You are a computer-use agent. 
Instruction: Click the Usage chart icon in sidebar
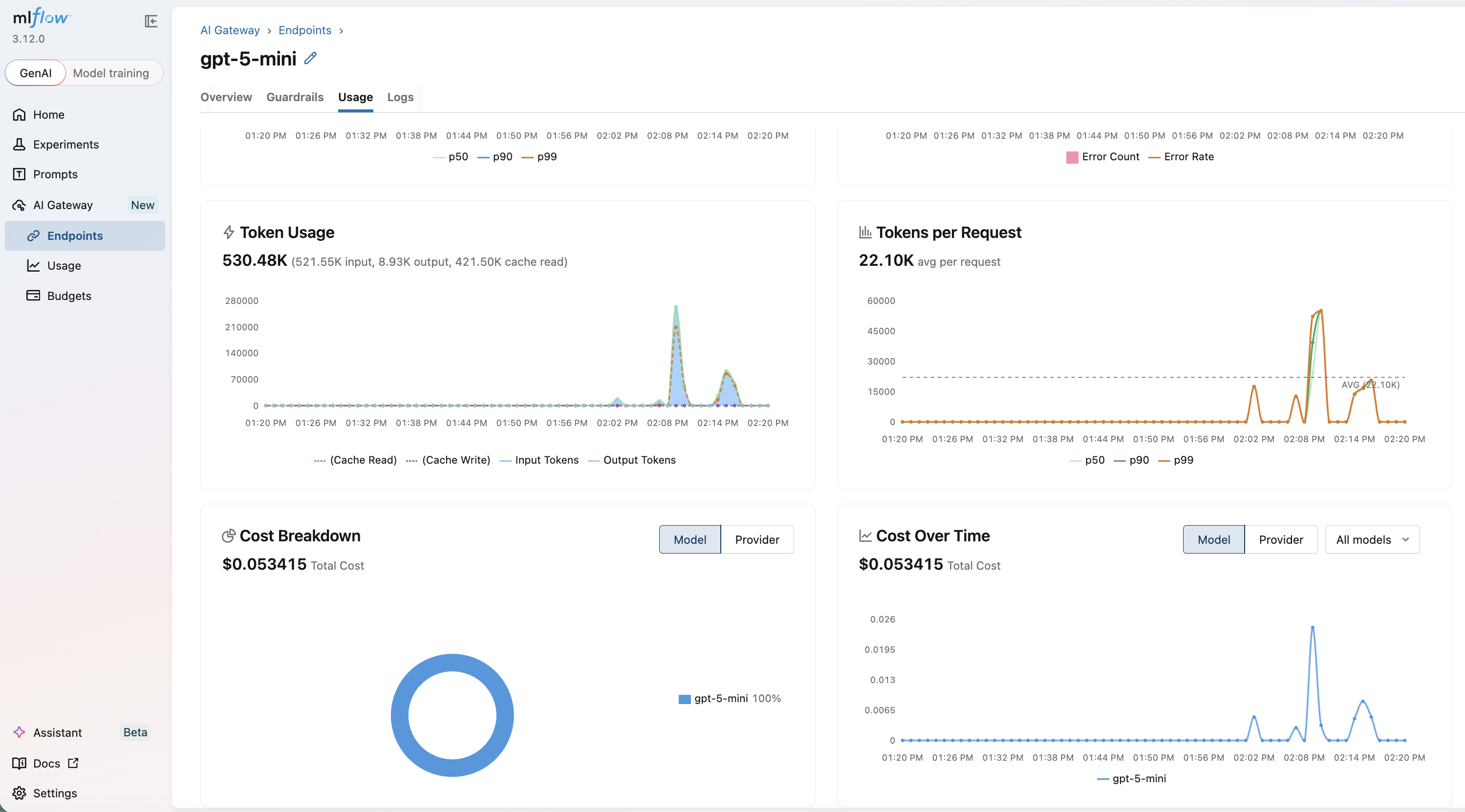click(34, 266)
